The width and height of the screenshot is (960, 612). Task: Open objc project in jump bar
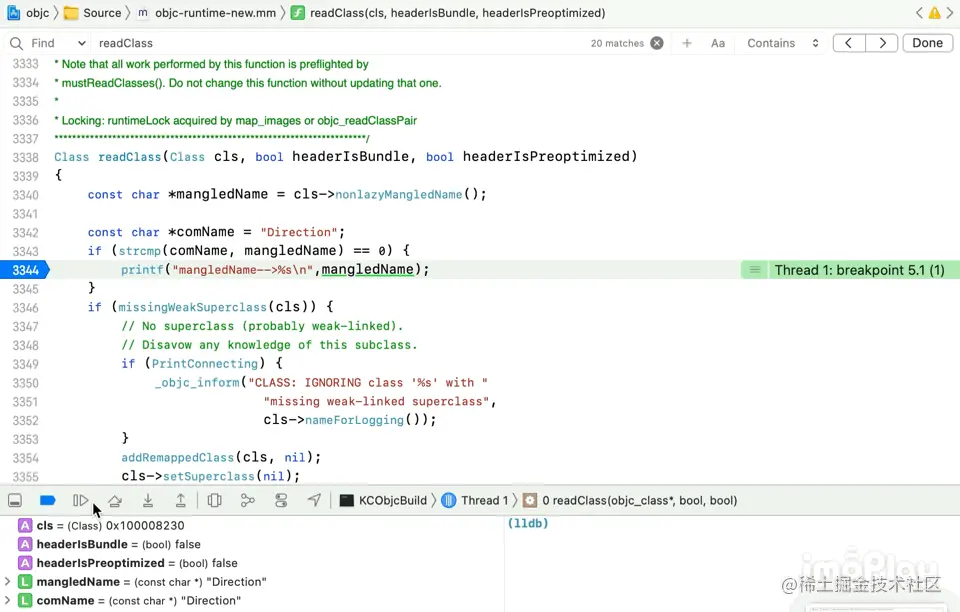[x=28, y=13]
